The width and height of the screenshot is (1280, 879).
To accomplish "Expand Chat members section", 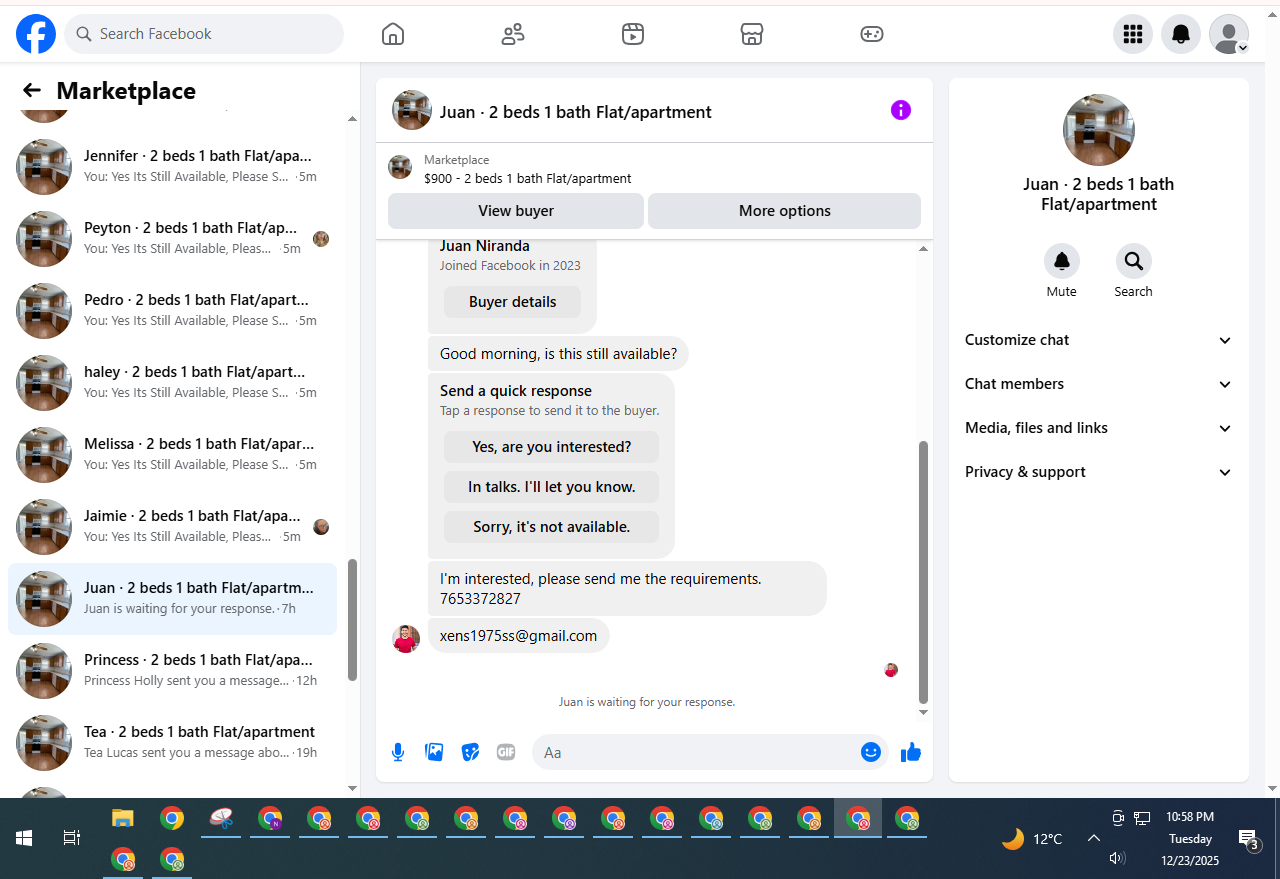I will tap(1098, 384).
